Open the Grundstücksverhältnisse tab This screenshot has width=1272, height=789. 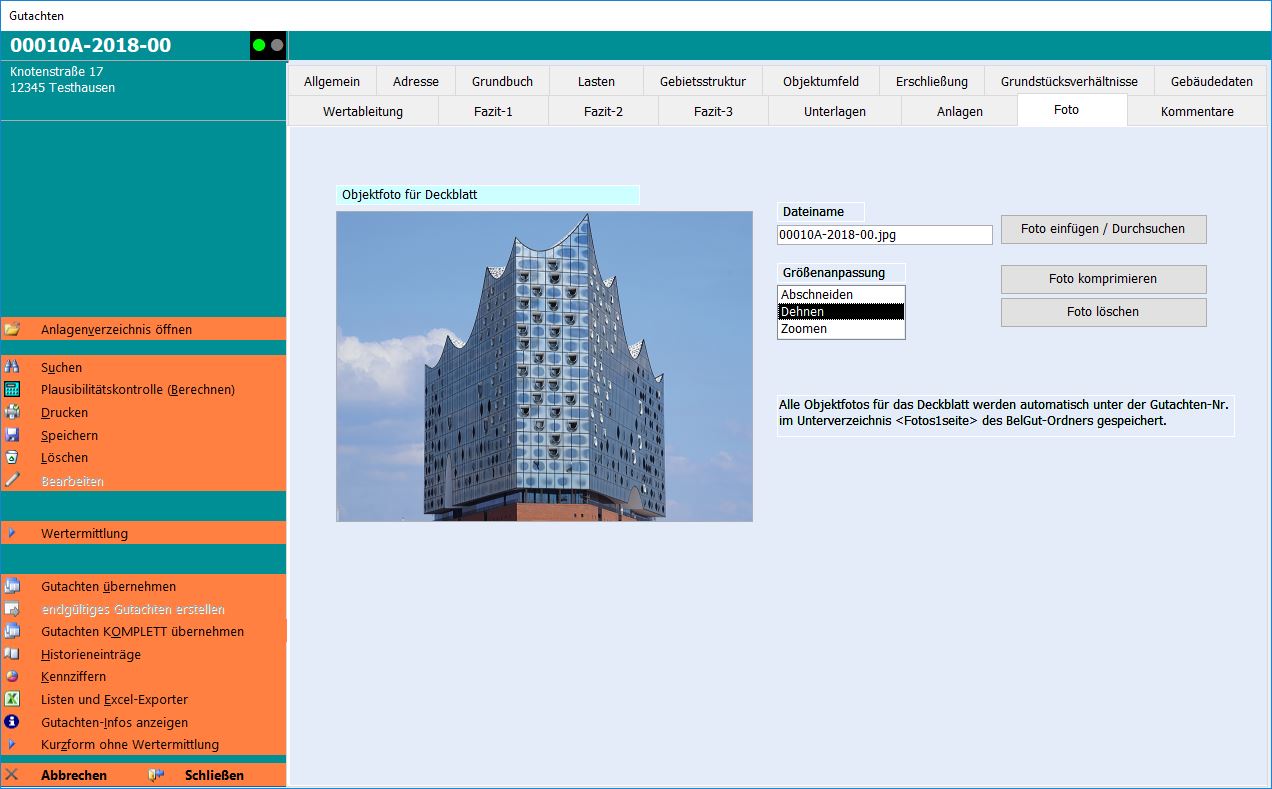(1069, 81)
